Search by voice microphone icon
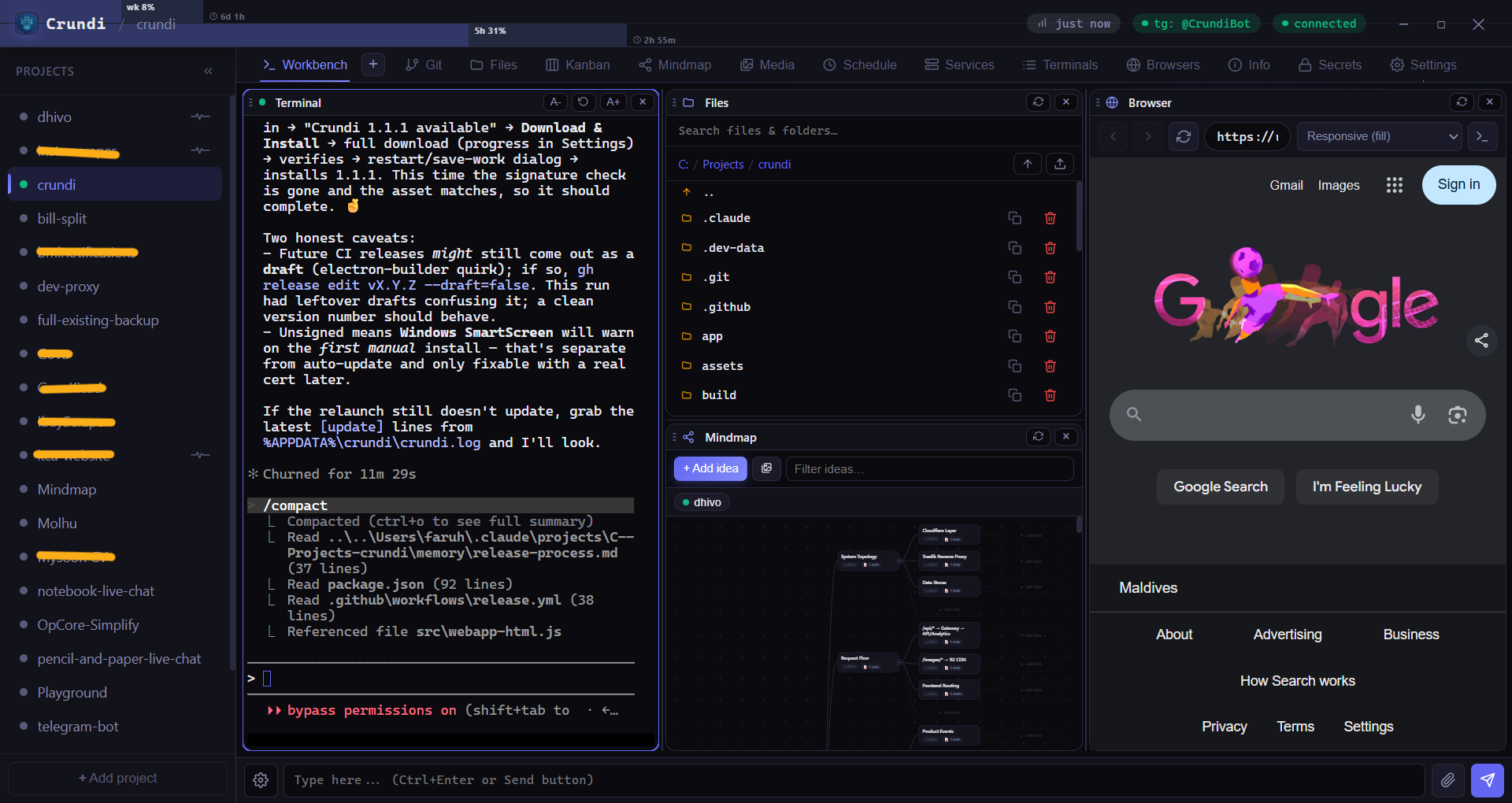The image size is (1512, 803). click(x=1418, y=414)
